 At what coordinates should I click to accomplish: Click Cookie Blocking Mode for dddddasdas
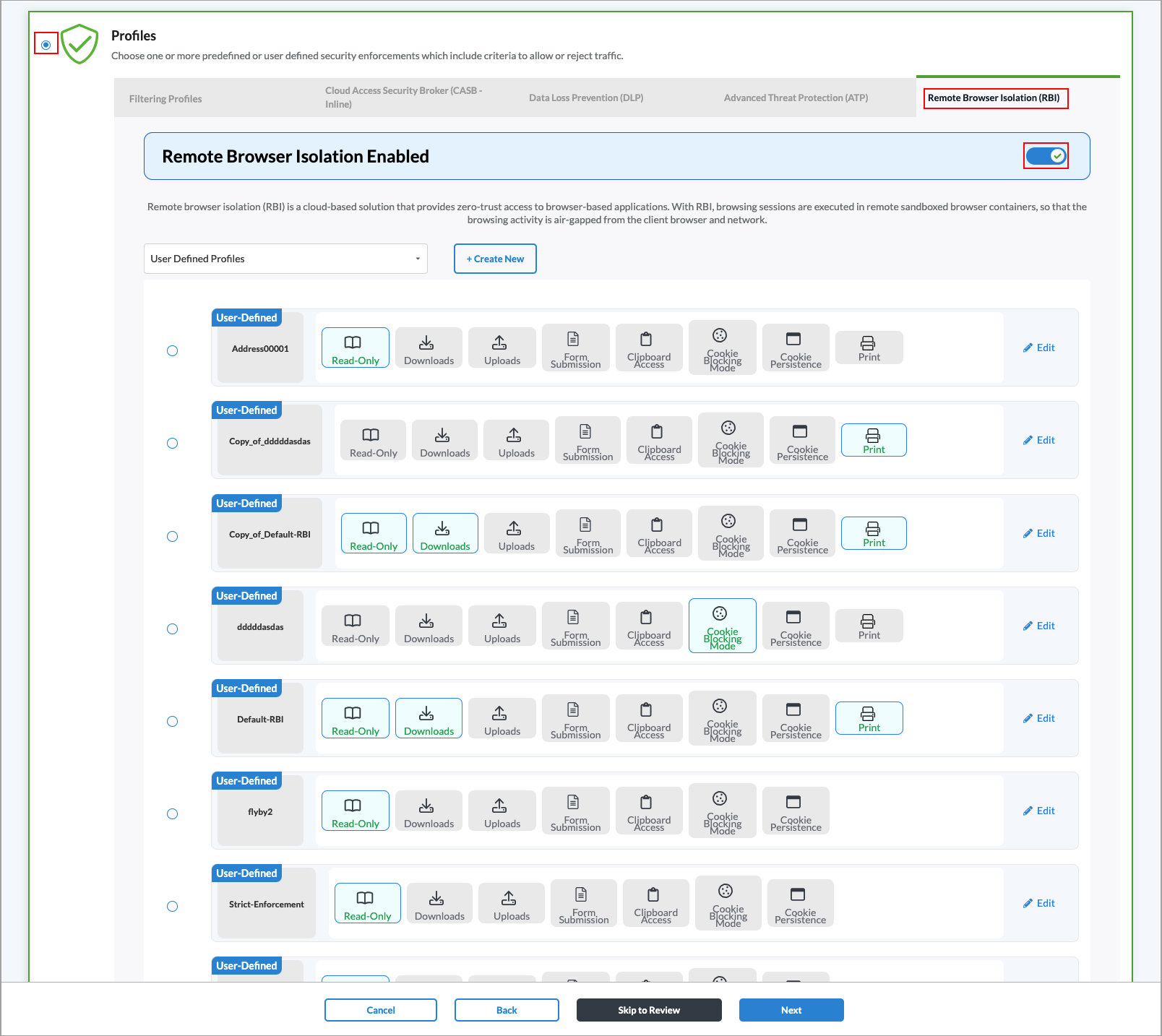pyautogui.click(x=722, y=626)
